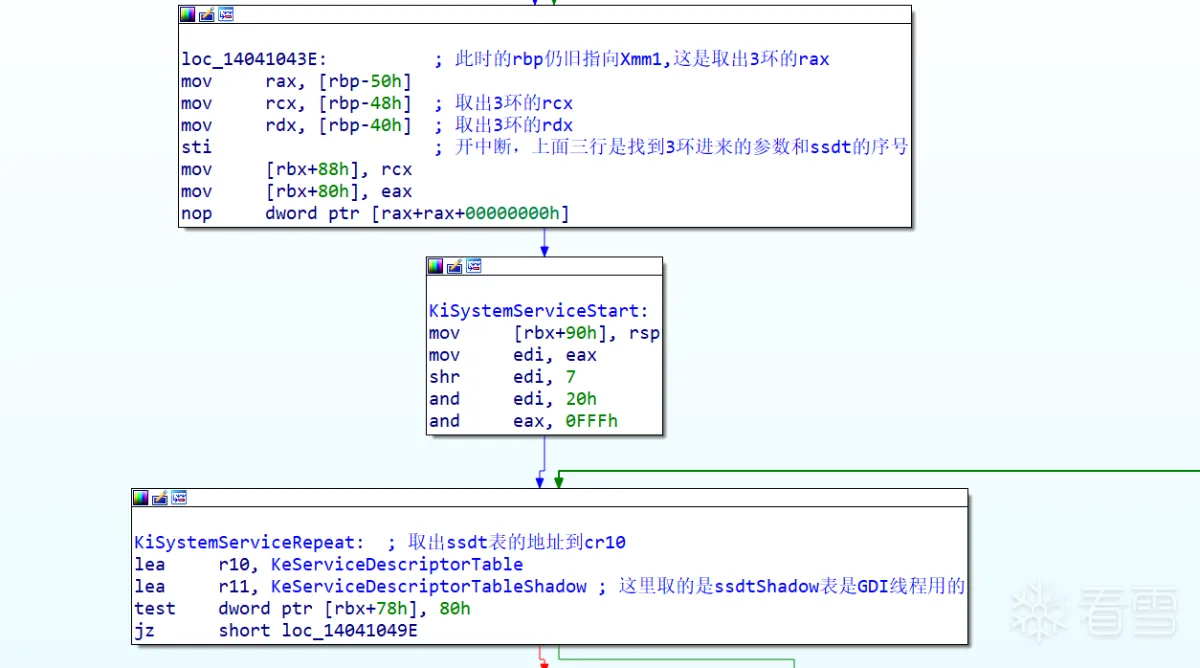This screenshot has height=668, width=1200.
Task: Open the color picker icon on the KiSystemServiceRepeat block
Action: (x=141, y=497)
